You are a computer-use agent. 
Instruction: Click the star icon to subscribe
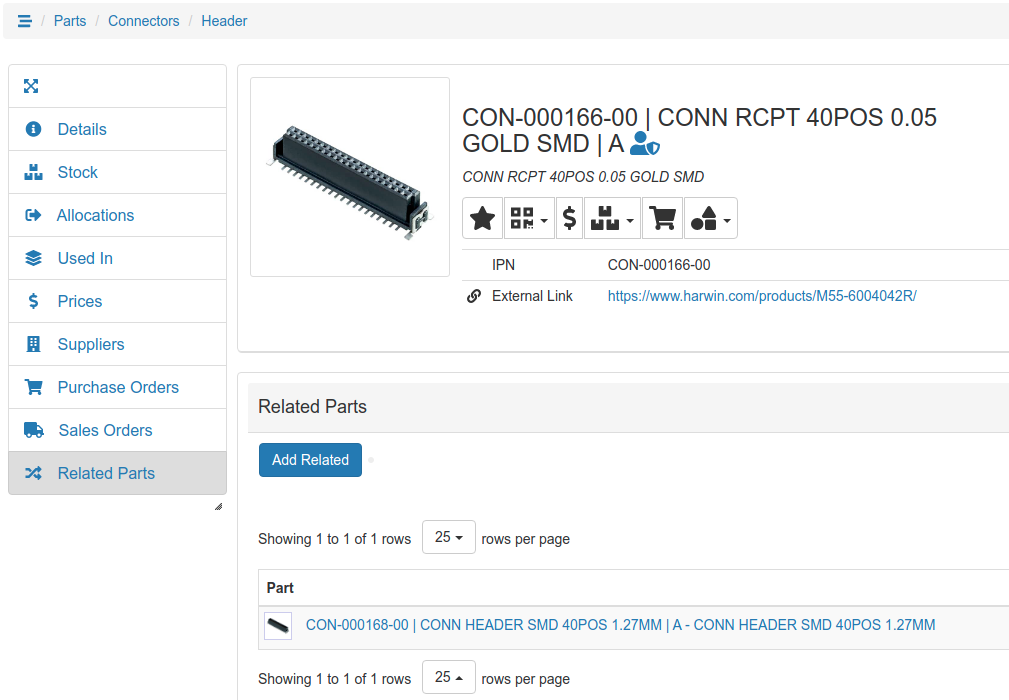(x=483, y=218)
